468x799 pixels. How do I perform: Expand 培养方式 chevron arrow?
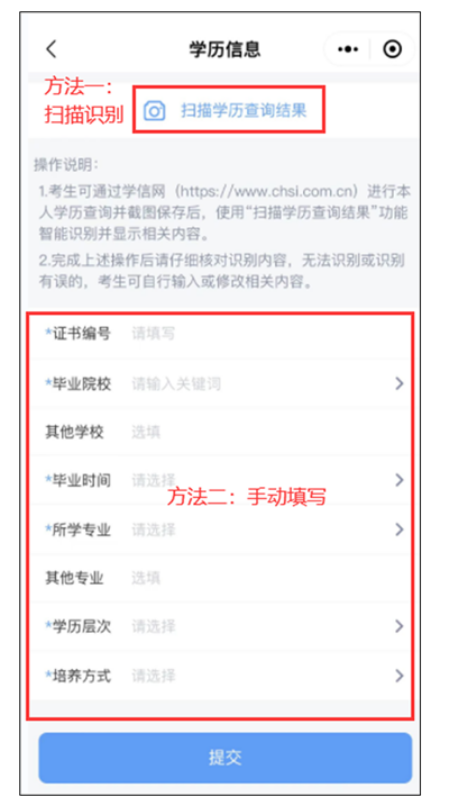coord(399,676)
